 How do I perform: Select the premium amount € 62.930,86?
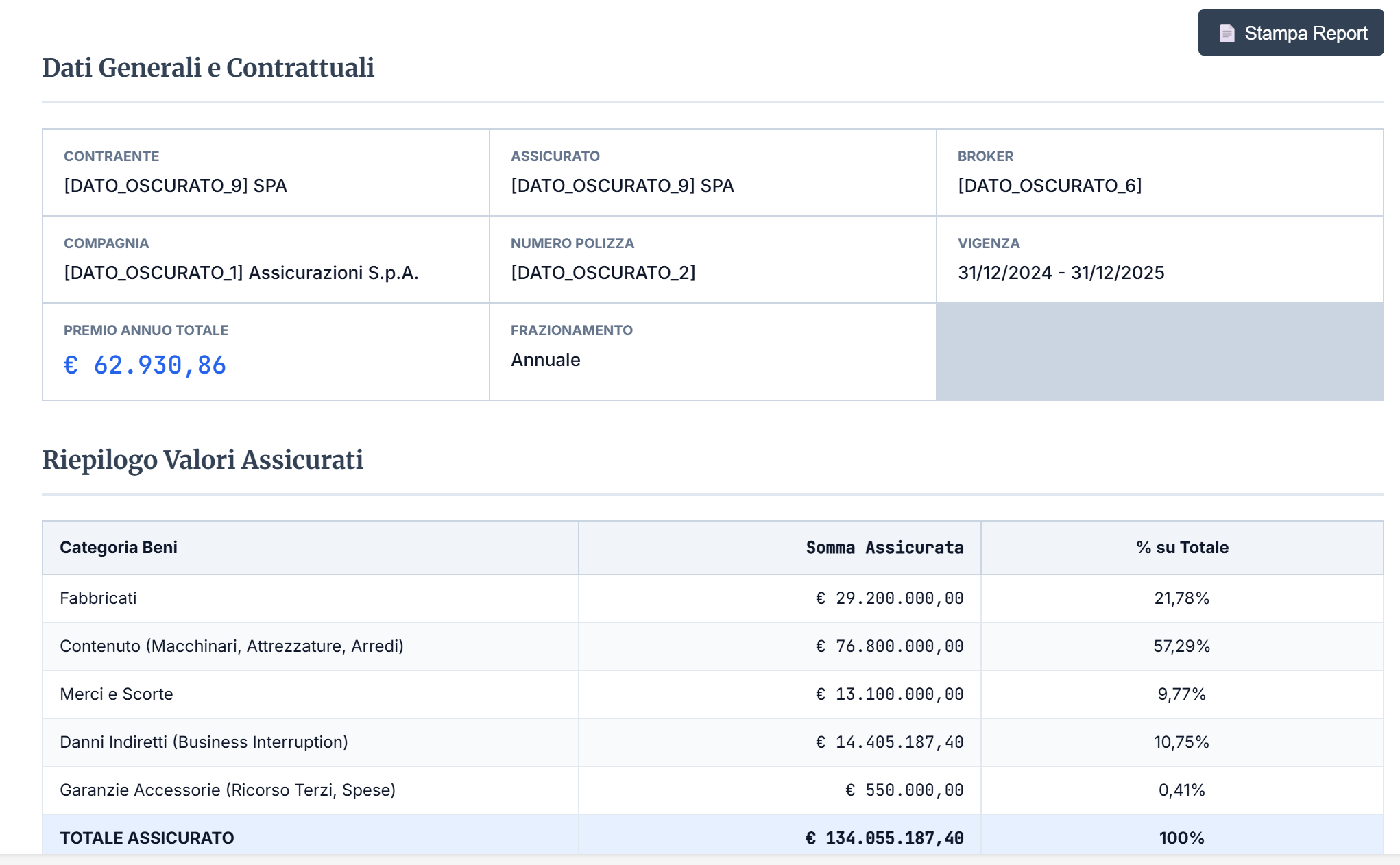[x=145, y=365]
